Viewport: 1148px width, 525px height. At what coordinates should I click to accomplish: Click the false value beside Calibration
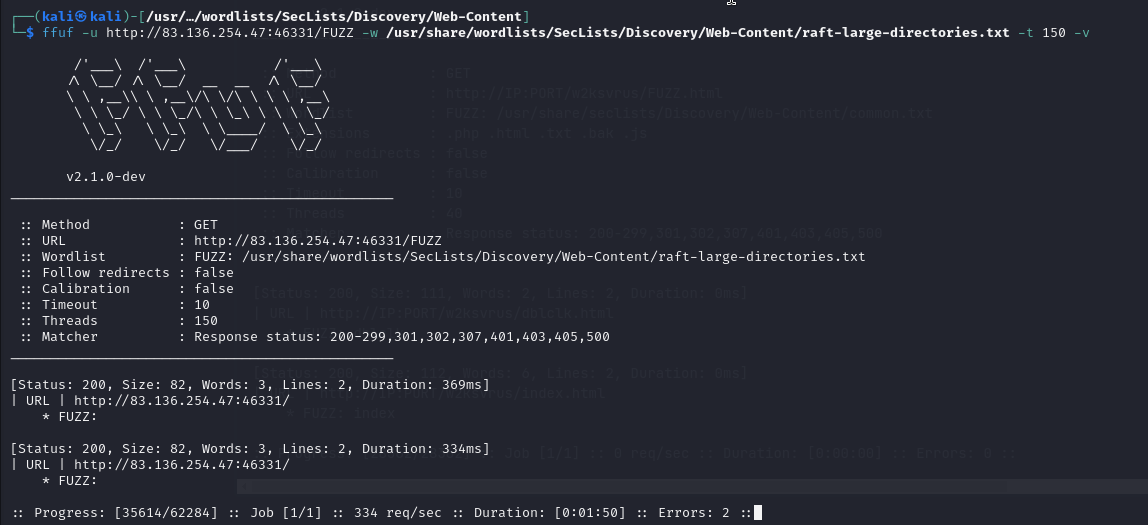click(x=214, y=288)
